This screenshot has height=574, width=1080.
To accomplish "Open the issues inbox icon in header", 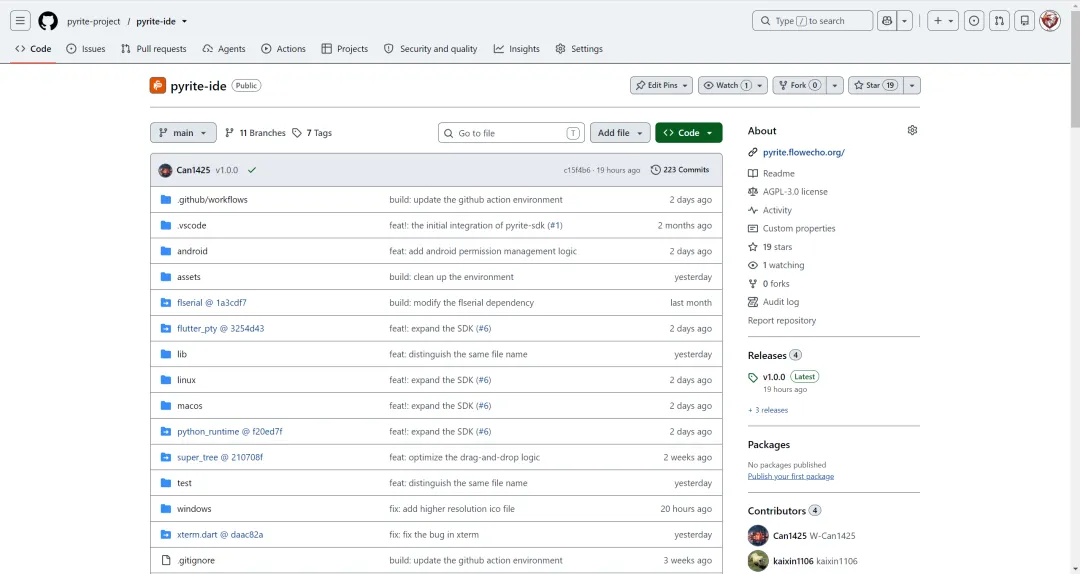I will tap(973, 21).
